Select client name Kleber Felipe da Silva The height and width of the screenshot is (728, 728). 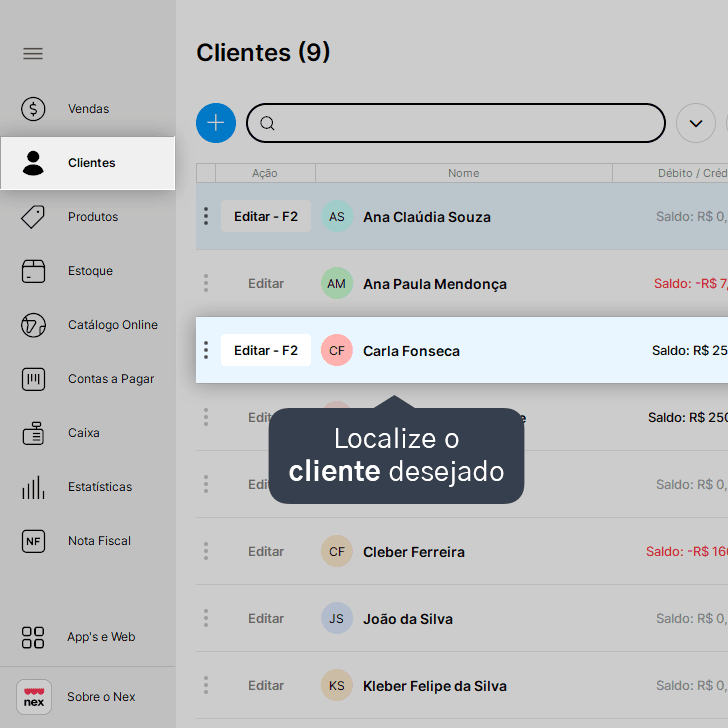(x=435, y=686)
